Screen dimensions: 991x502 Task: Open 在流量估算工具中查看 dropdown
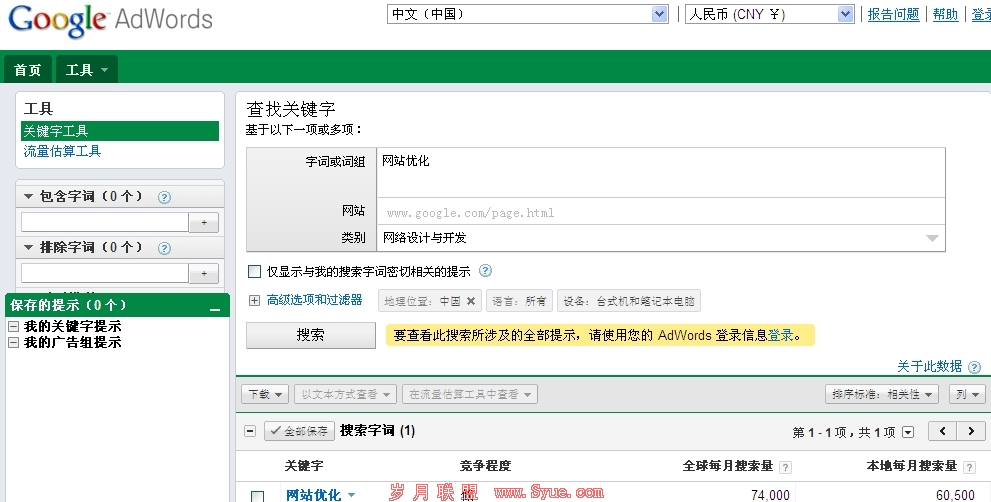470,395
